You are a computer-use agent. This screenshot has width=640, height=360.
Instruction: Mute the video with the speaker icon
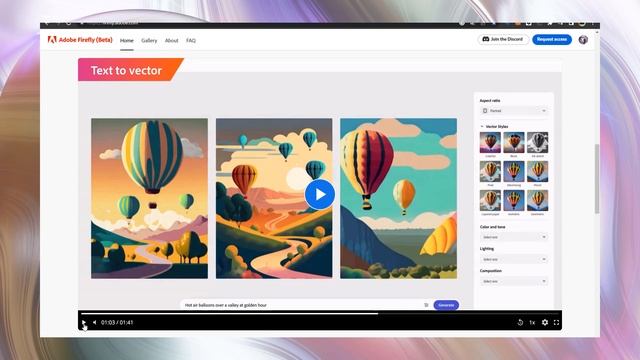94,322
